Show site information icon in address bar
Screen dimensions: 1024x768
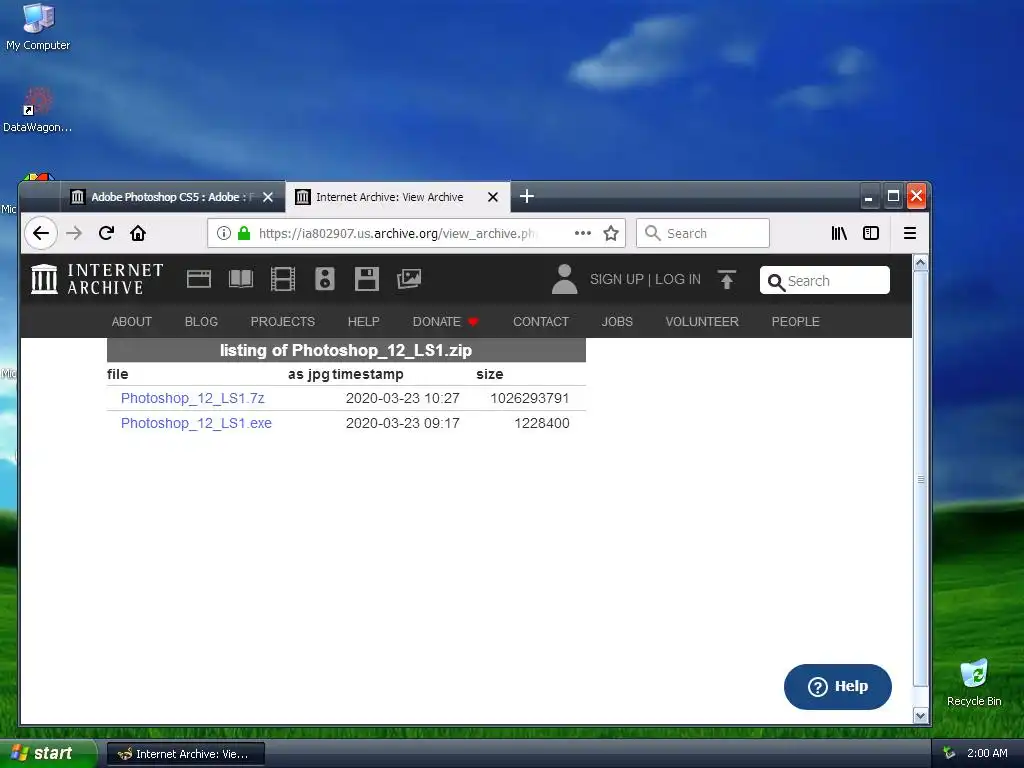click(223, 233)
